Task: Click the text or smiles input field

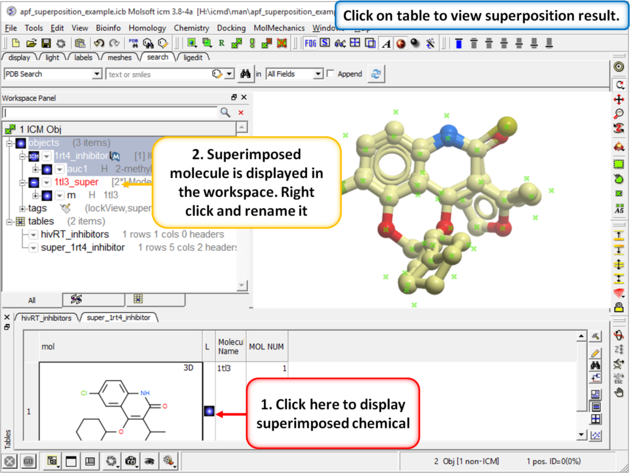Action: [x=158, y=74]
